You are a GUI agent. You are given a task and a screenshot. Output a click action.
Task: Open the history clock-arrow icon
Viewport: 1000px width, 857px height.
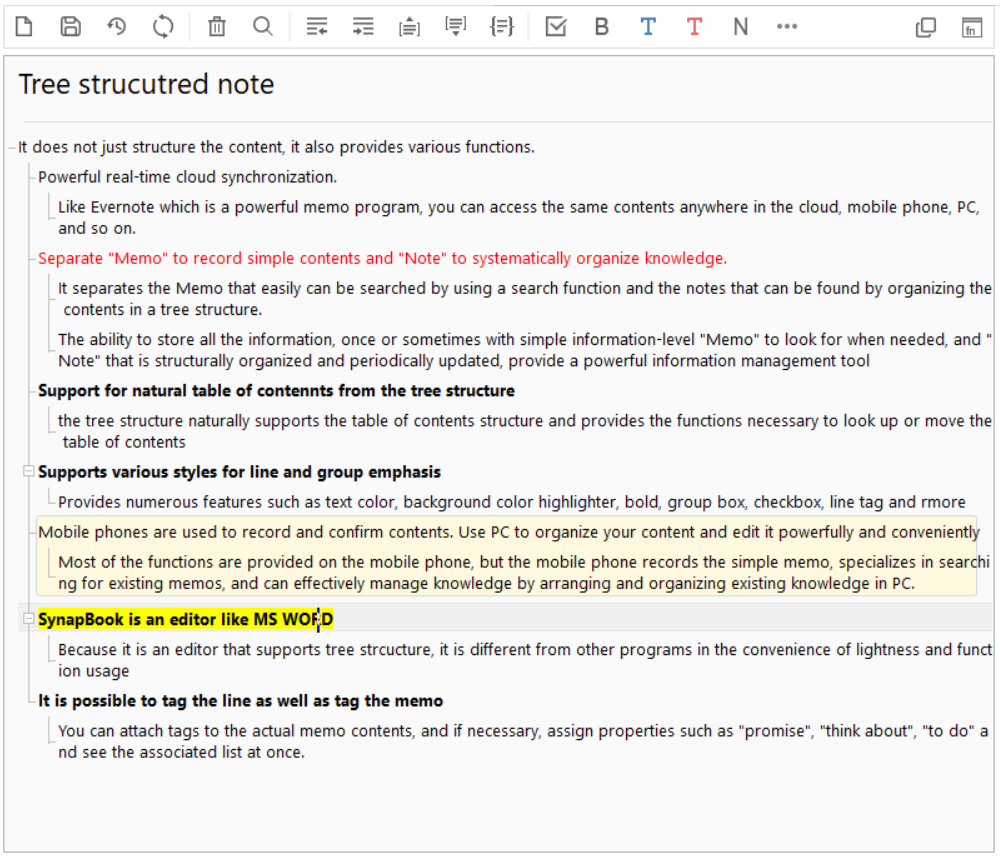coord(116,27)
